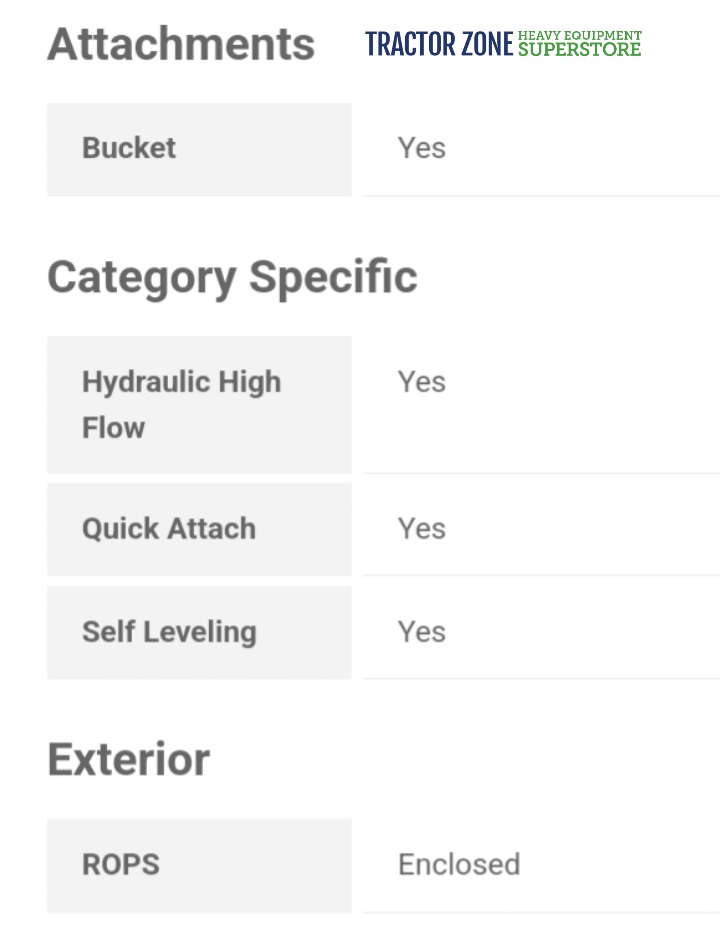Click the Self Leveling Yes value
Viewport: 720px width, 950px height.
pyautogui.click(x=422, y=632)
